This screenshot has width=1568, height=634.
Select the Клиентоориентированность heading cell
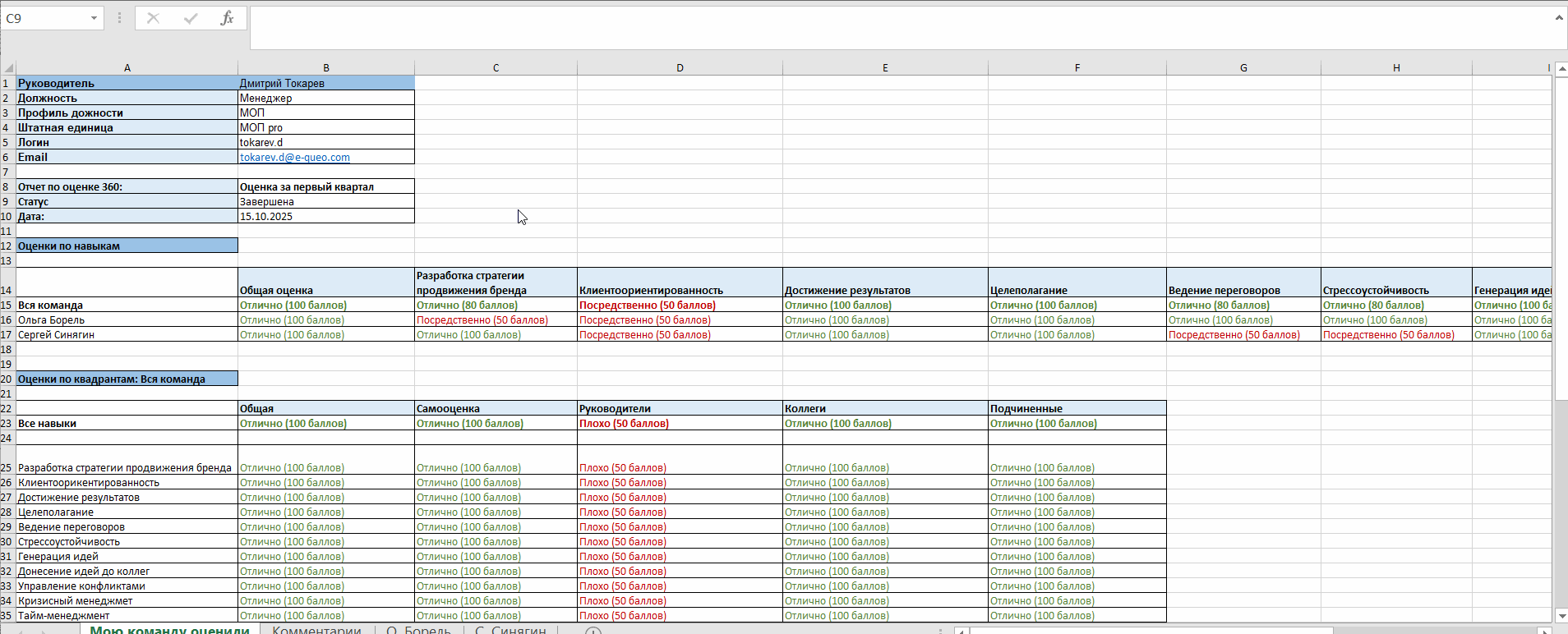(x=680, y=283)
